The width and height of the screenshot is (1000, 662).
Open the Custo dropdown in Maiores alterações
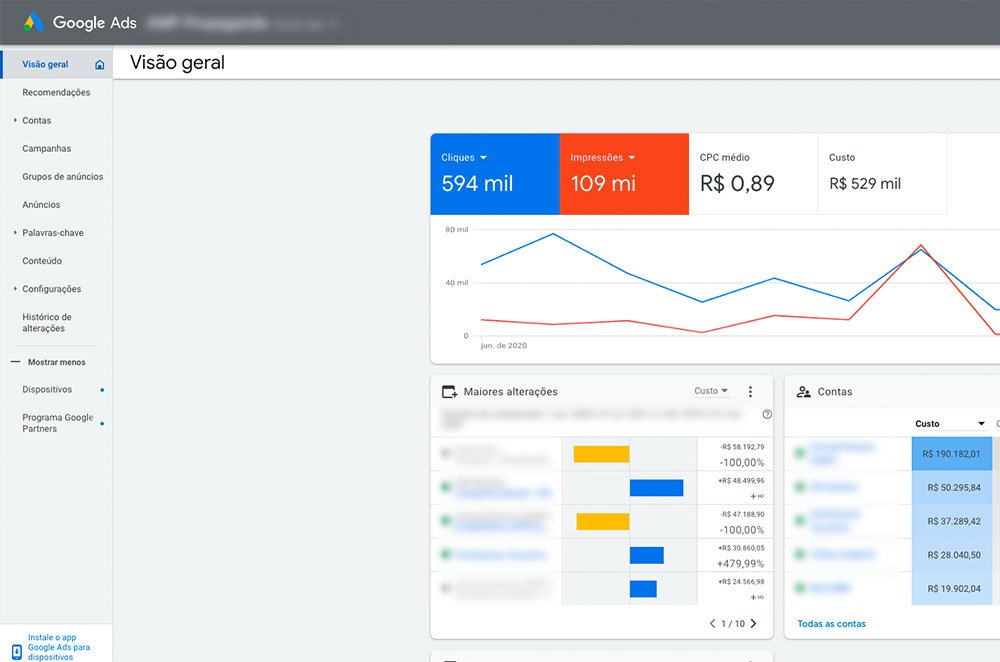point(710,390)
